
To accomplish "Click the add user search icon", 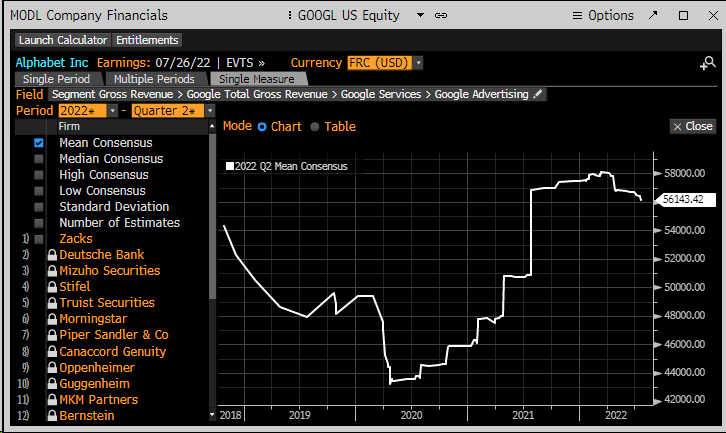I will click(x=707, y=63).
